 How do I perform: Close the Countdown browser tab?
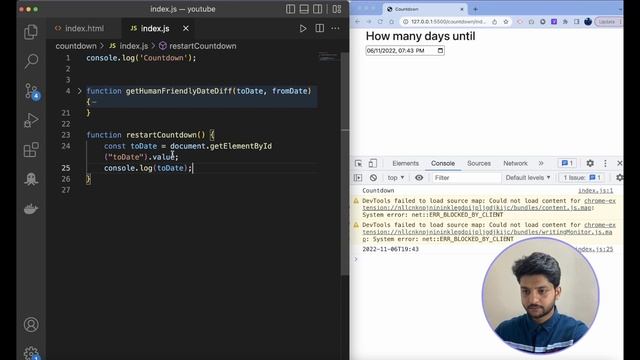coord(462,9)
